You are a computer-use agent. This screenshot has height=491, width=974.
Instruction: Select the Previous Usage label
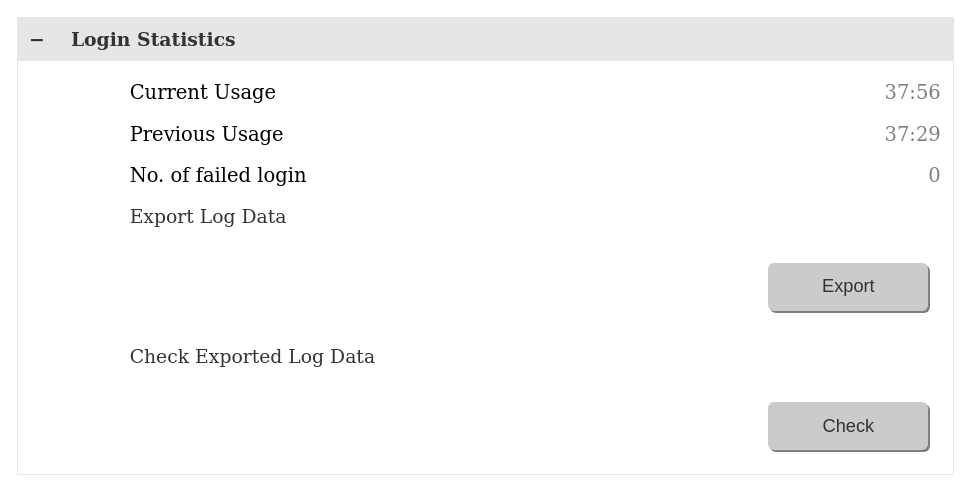[206, 134]
